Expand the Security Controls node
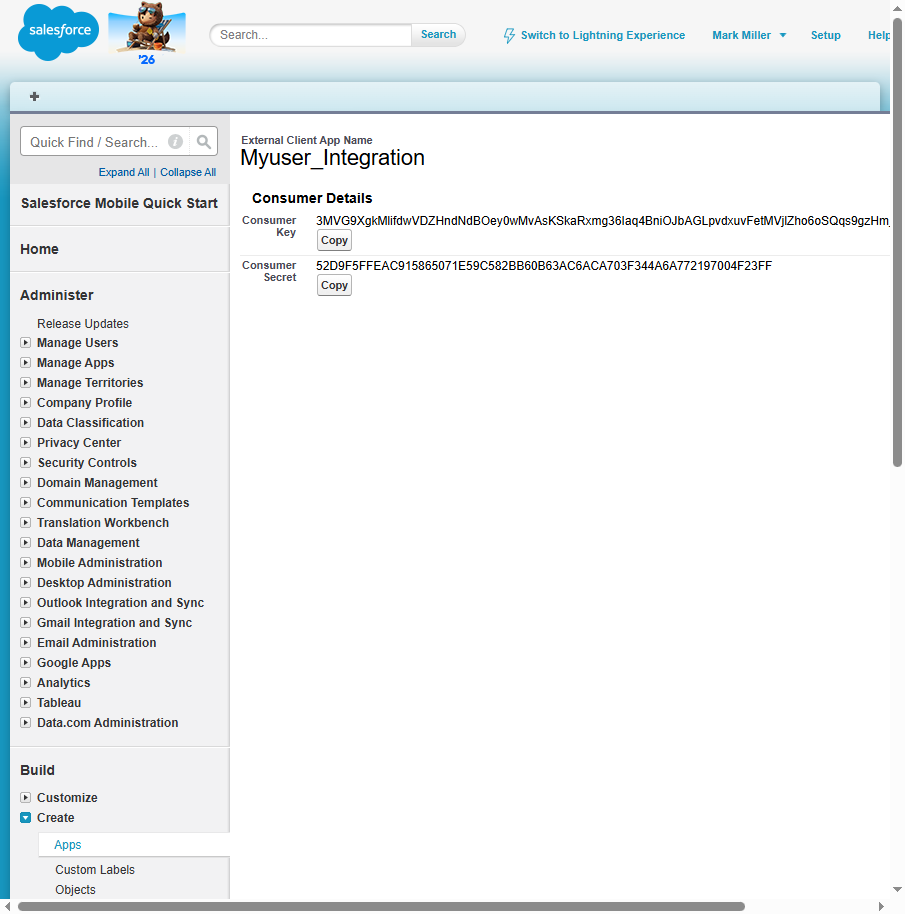The width and height of the screenshot is (905, 914). [26, 463]
